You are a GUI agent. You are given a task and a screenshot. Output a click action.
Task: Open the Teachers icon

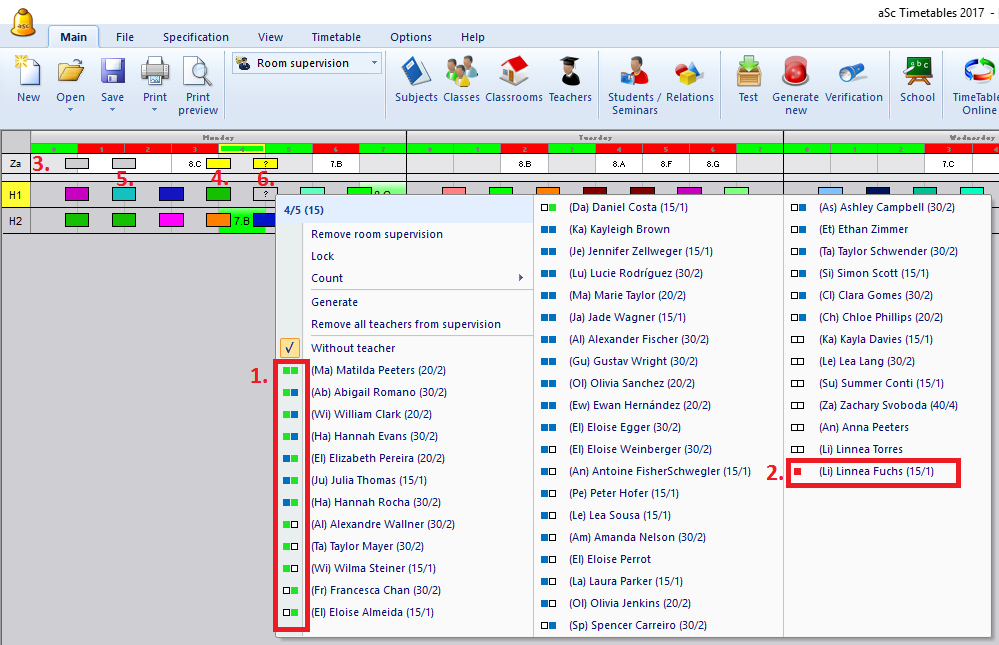[570, 79]
